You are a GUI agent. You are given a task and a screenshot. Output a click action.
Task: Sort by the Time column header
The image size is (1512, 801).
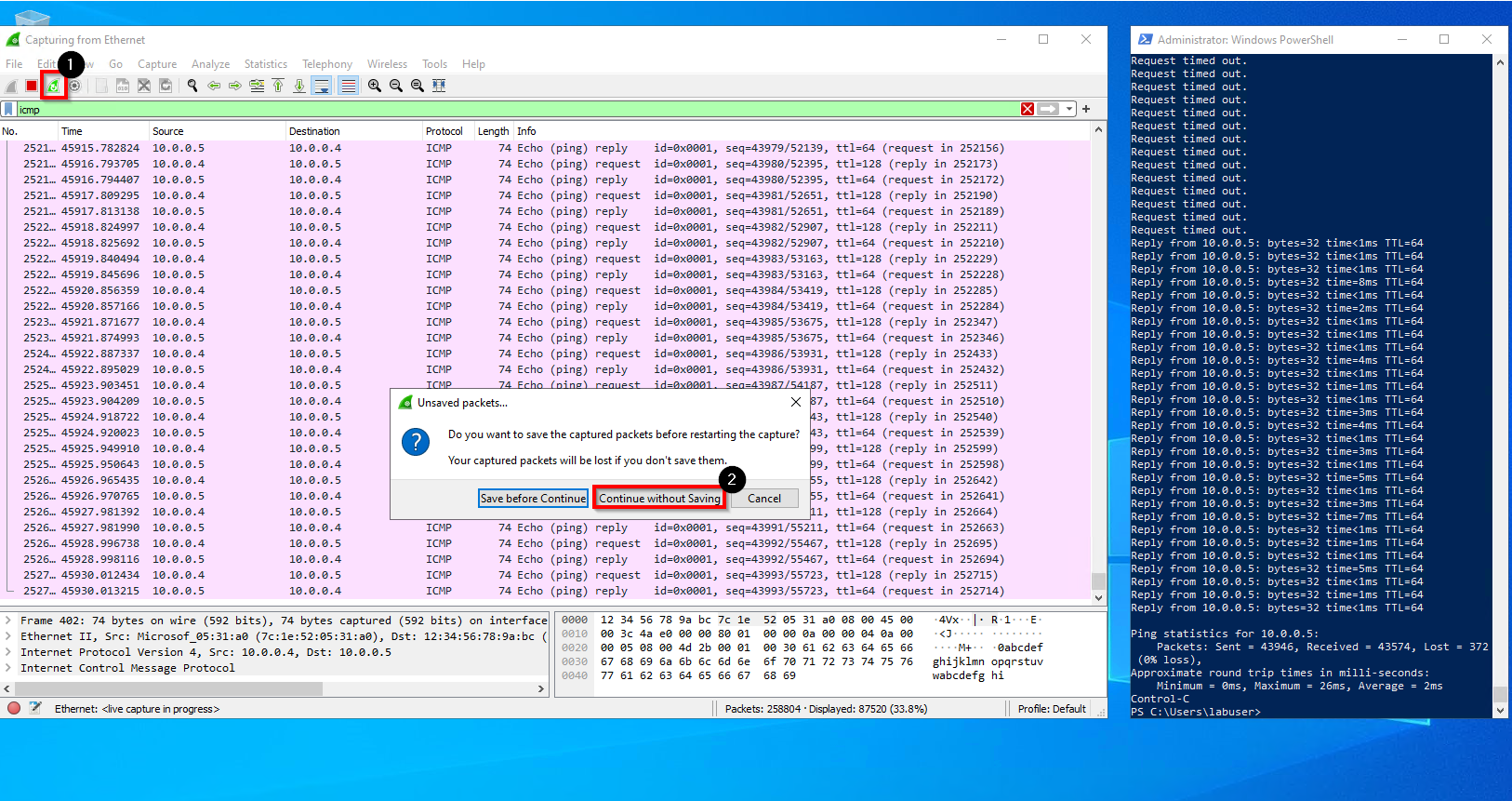tap(102, 131)
